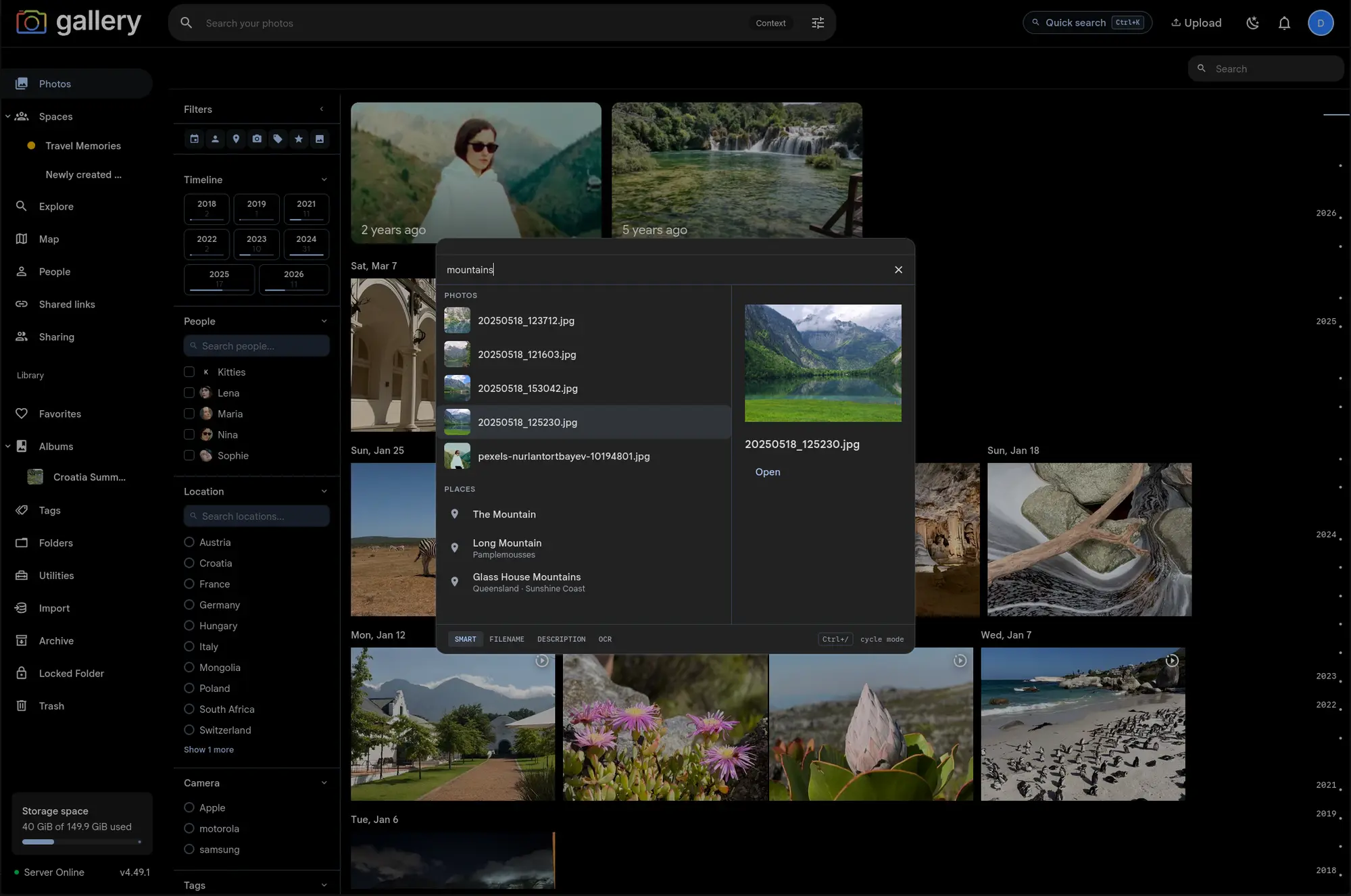Expand the Tags section
The image size is (1351, 896).
(x=325, y=885)
